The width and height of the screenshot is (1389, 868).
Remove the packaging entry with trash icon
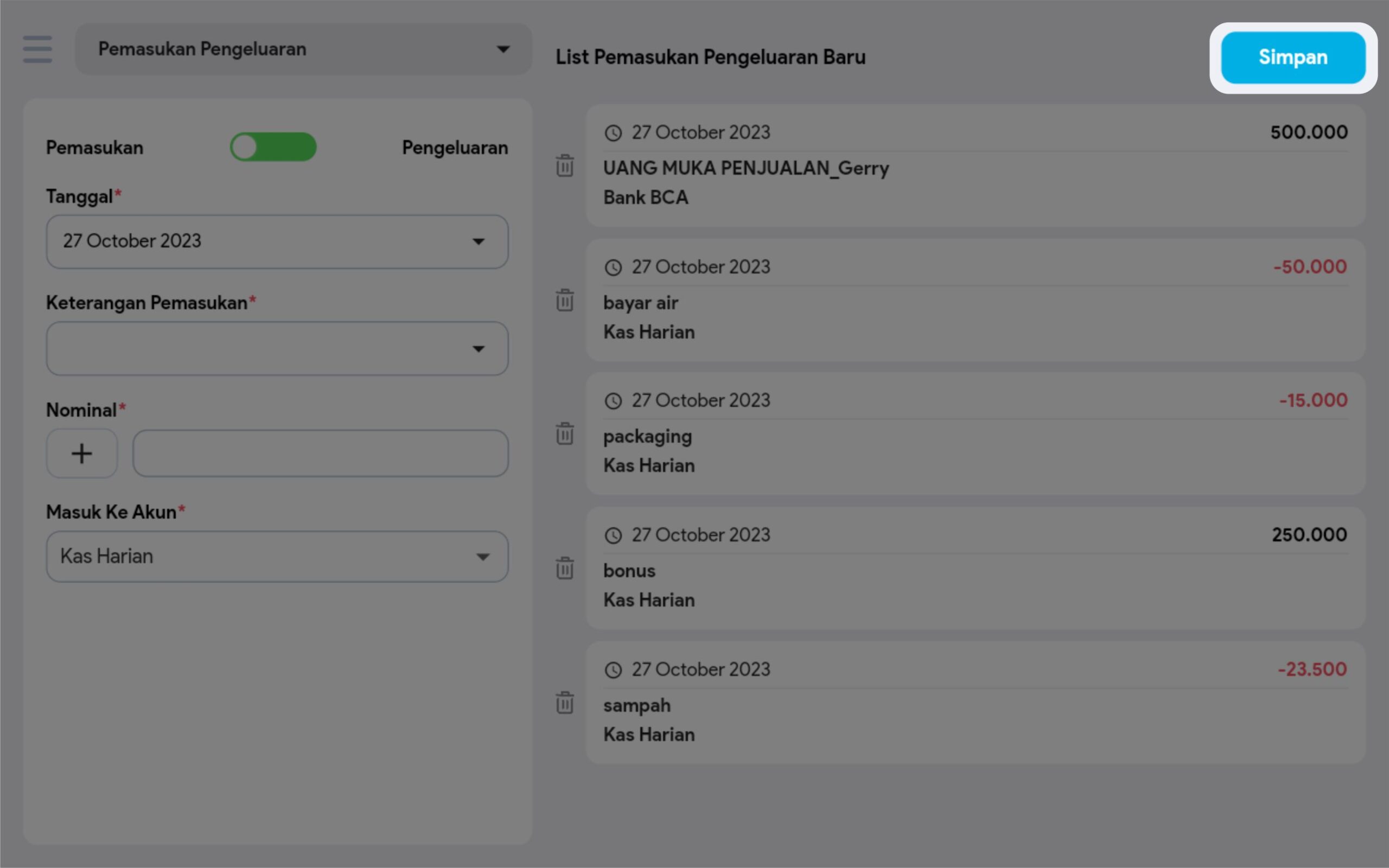tap(564, 434)
